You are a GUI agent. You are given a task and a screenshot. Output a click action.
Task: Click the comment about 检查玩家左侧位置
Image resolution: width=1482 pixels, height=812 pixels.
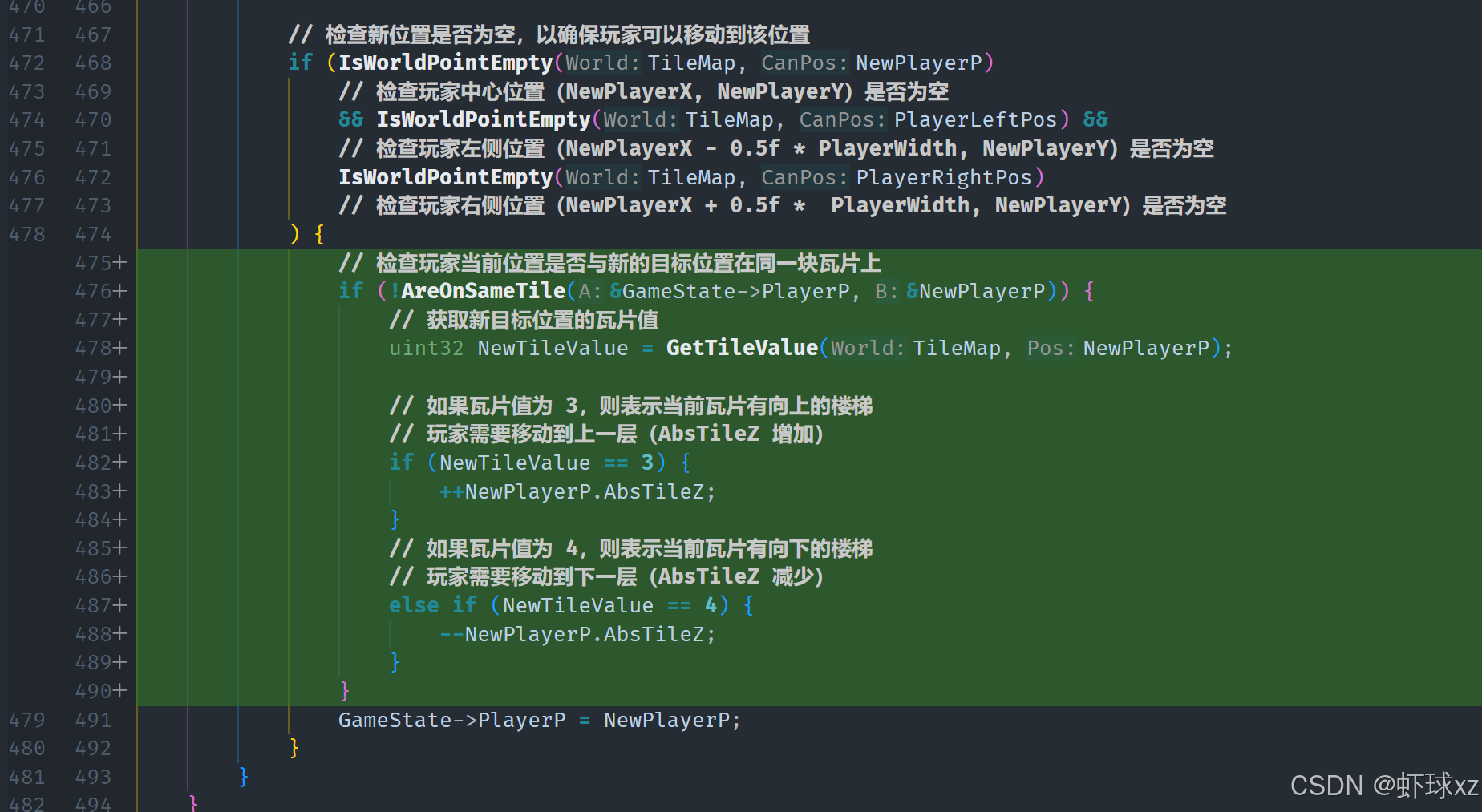tap(776, 148)
